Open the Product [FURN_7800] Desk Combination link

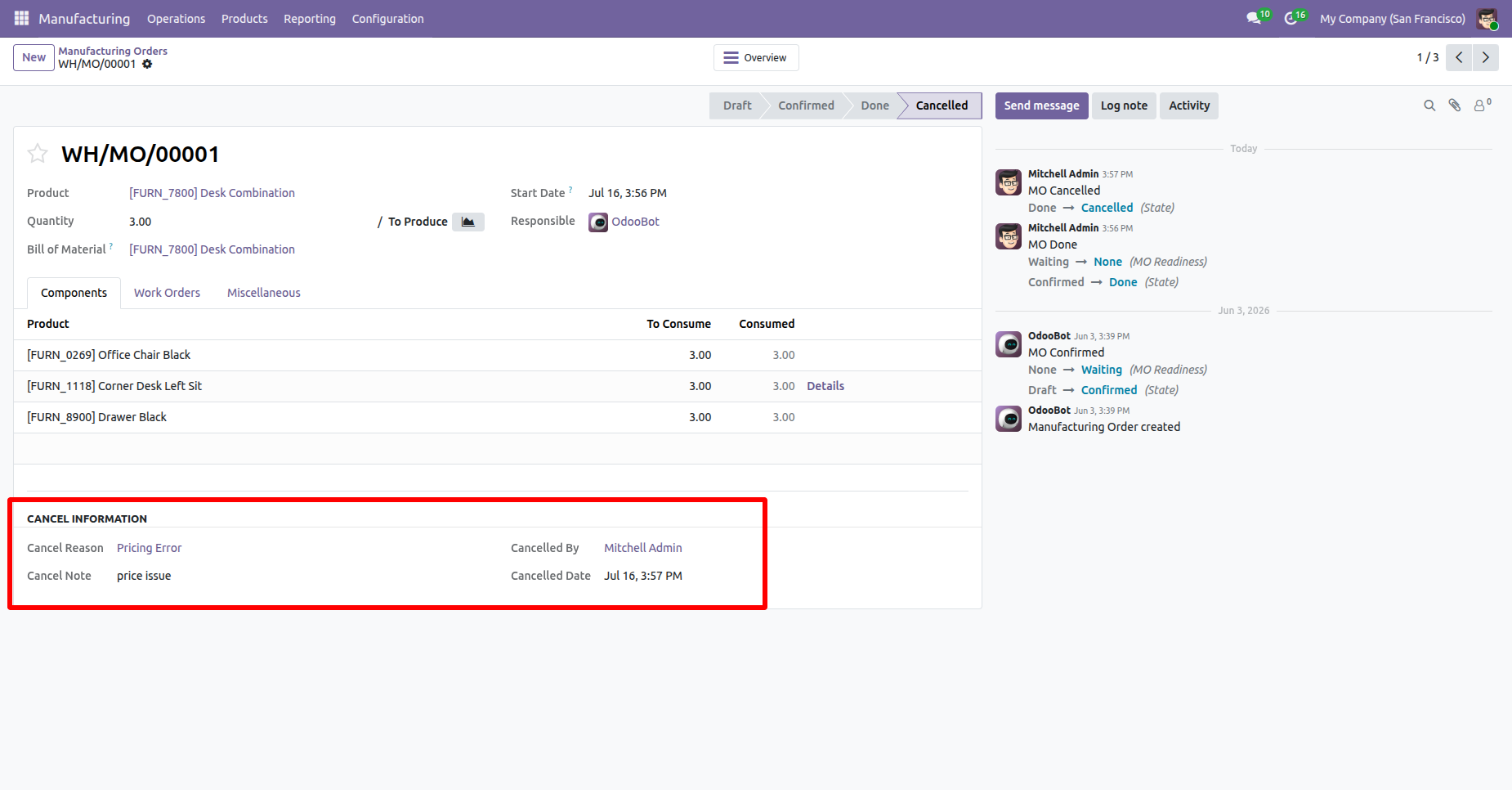click(212, 193)
